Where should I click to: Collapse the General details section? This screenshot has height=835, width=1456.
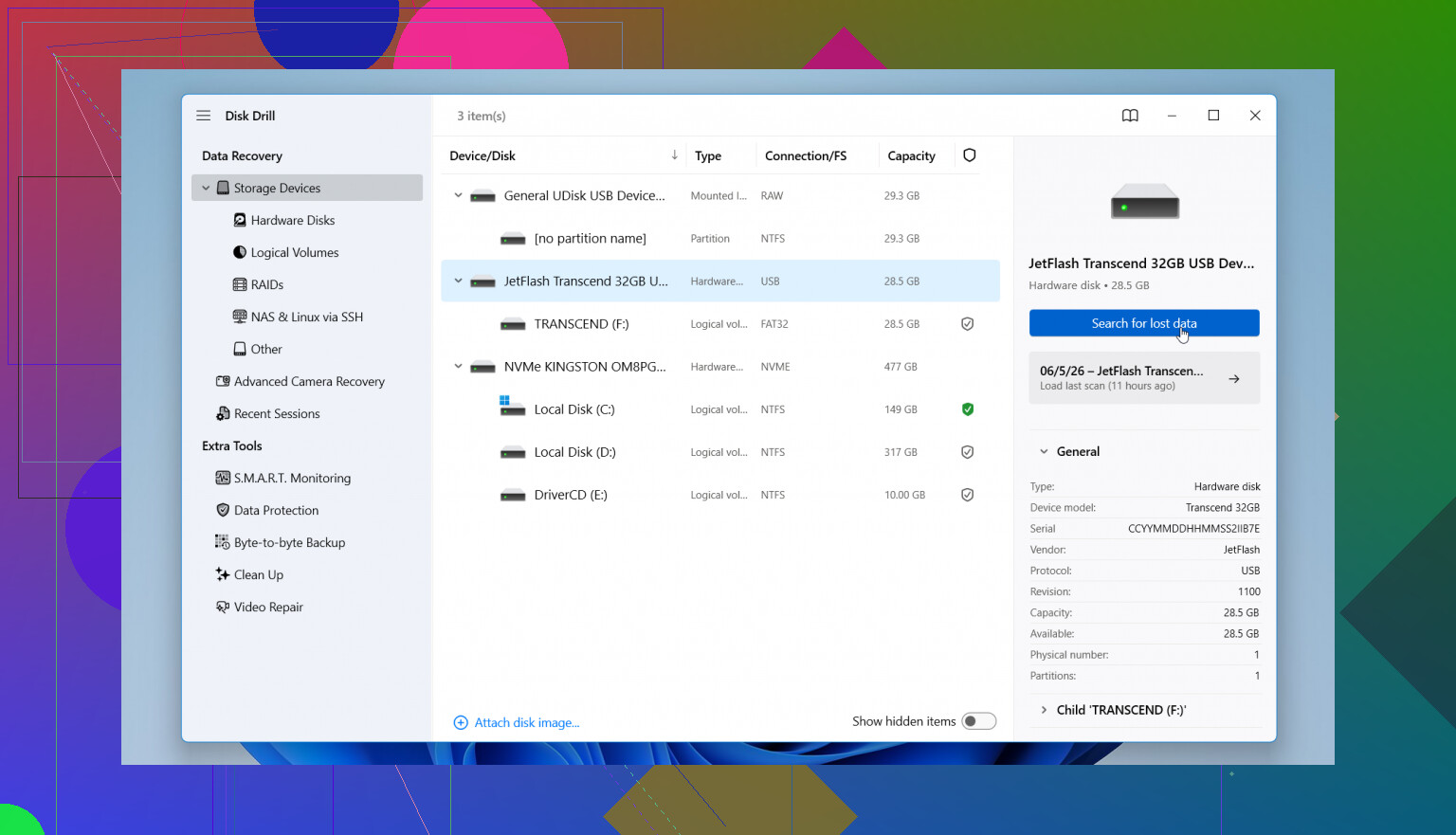1044,452
